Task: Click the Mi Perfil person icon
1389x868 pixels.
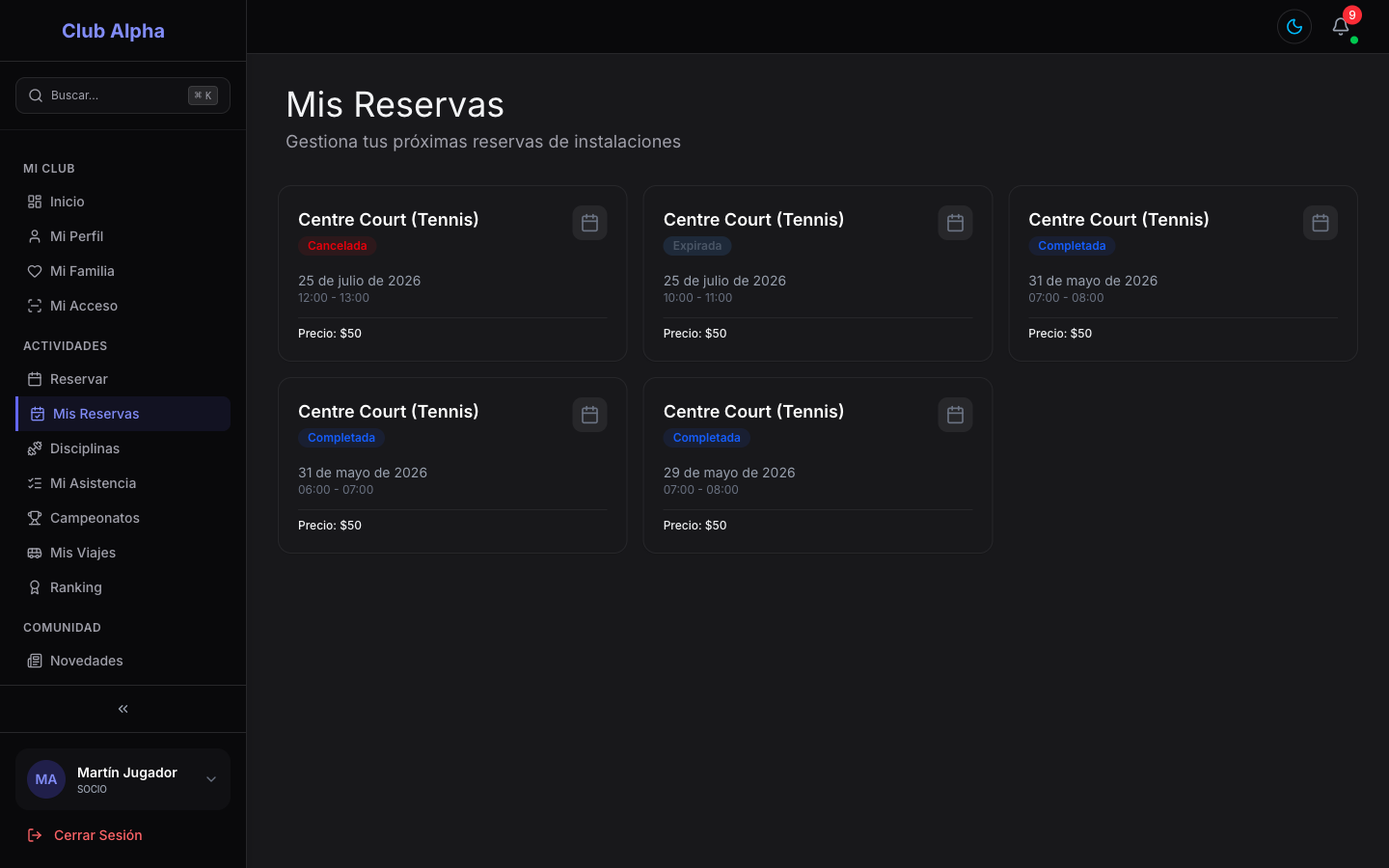Action: (35, 236)
